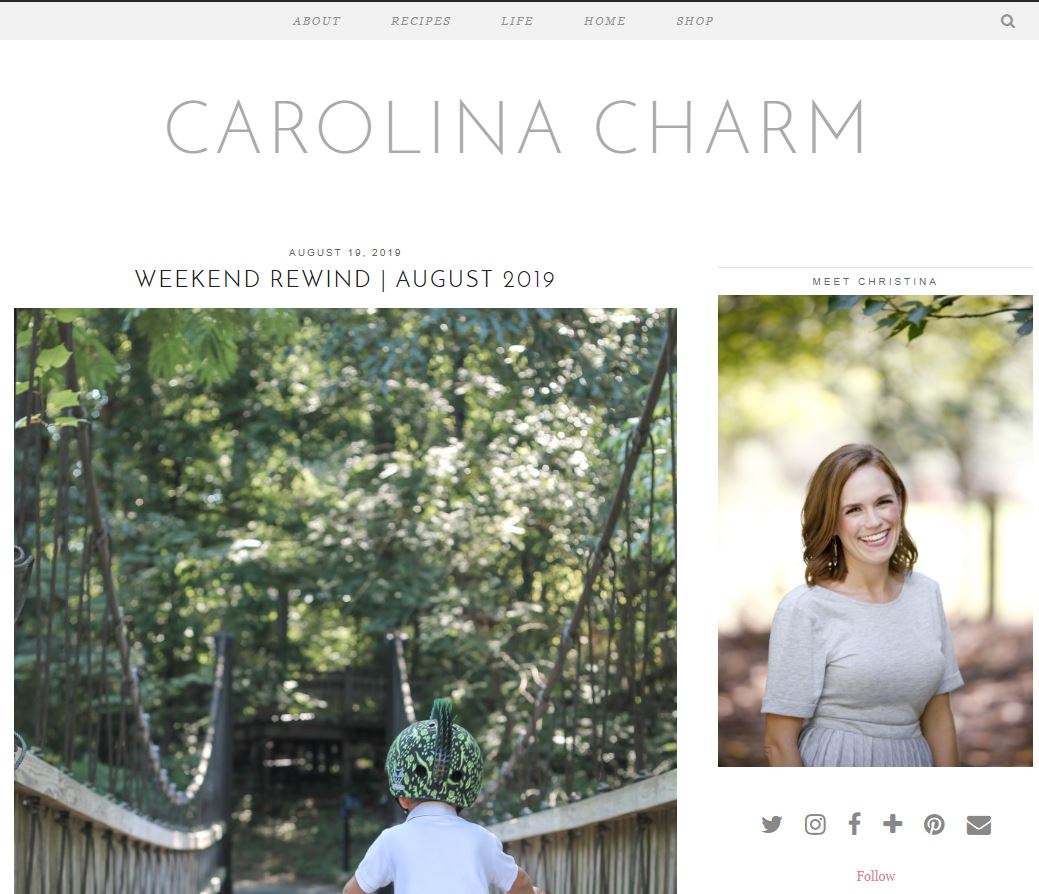Visit the Twitter profile icon
The height and width of the screenshot is (894, 1039).
771,824
